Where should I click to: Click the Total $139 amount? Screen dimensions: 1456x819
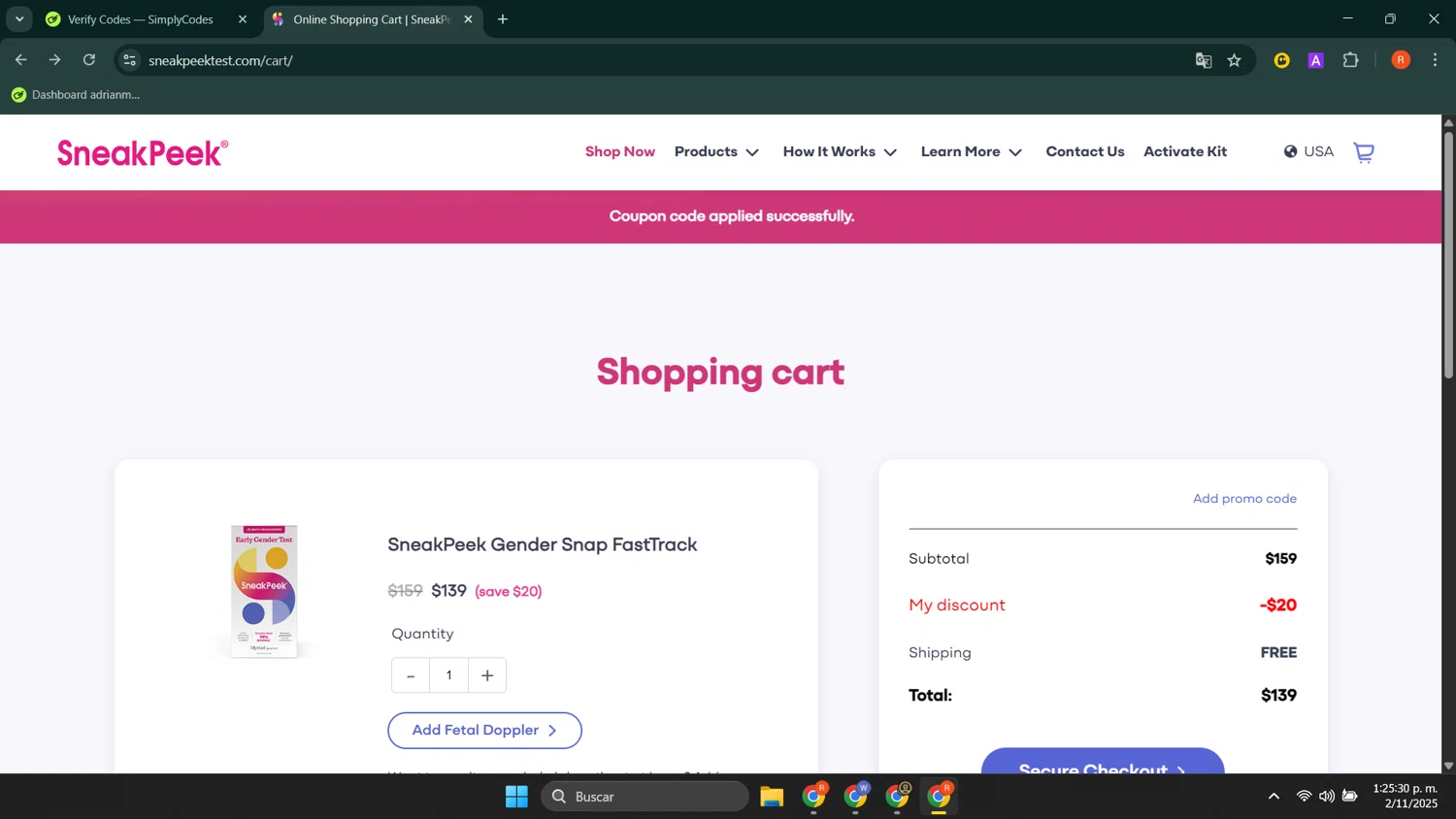point(1278,696)
